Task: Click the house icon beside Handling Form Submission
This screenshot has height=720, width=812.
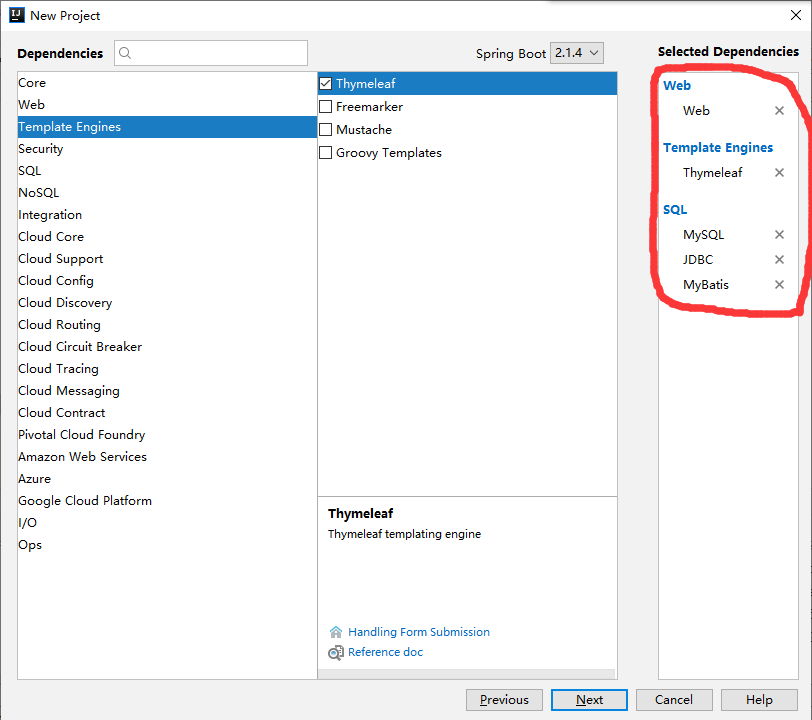Action: click(x=336, y=632)
